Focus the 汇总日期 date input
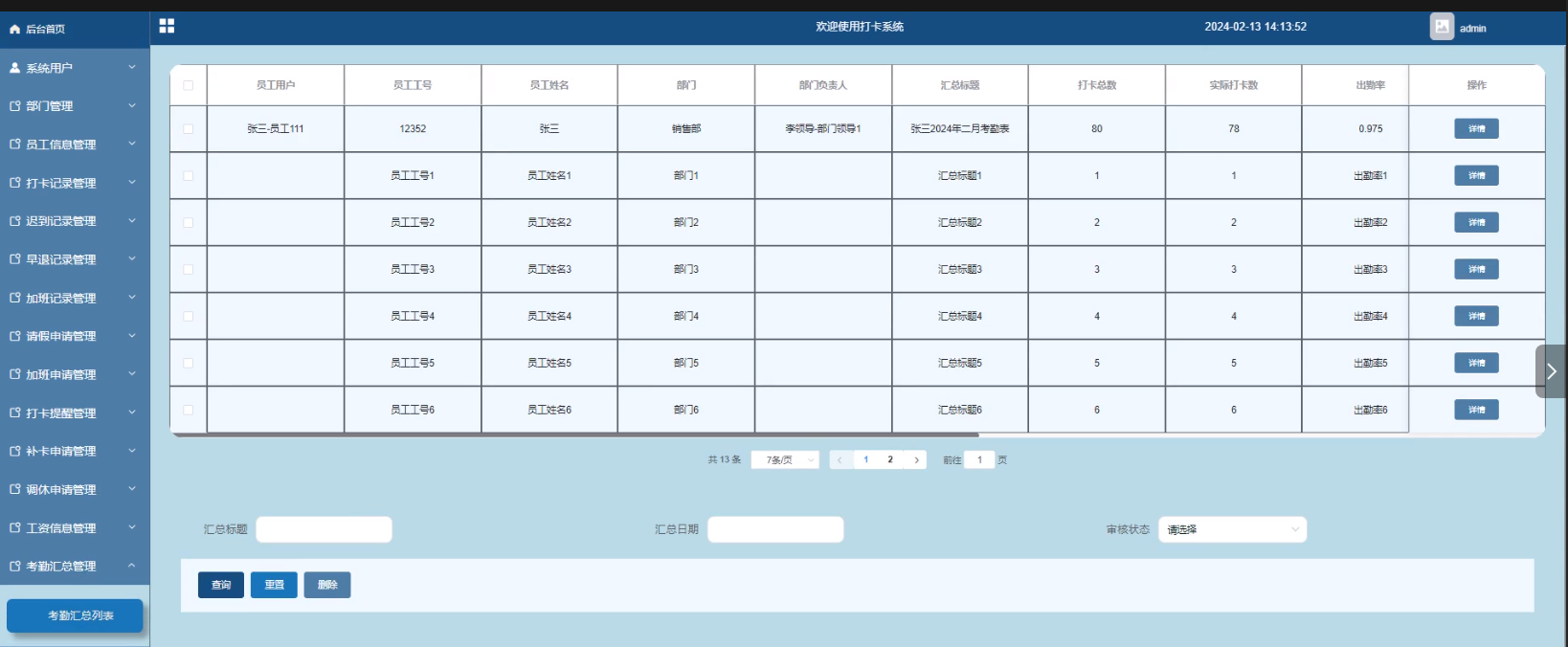The height and width of the screenshot is (647, 1568). pyautogui.click(x=775, y=529)
